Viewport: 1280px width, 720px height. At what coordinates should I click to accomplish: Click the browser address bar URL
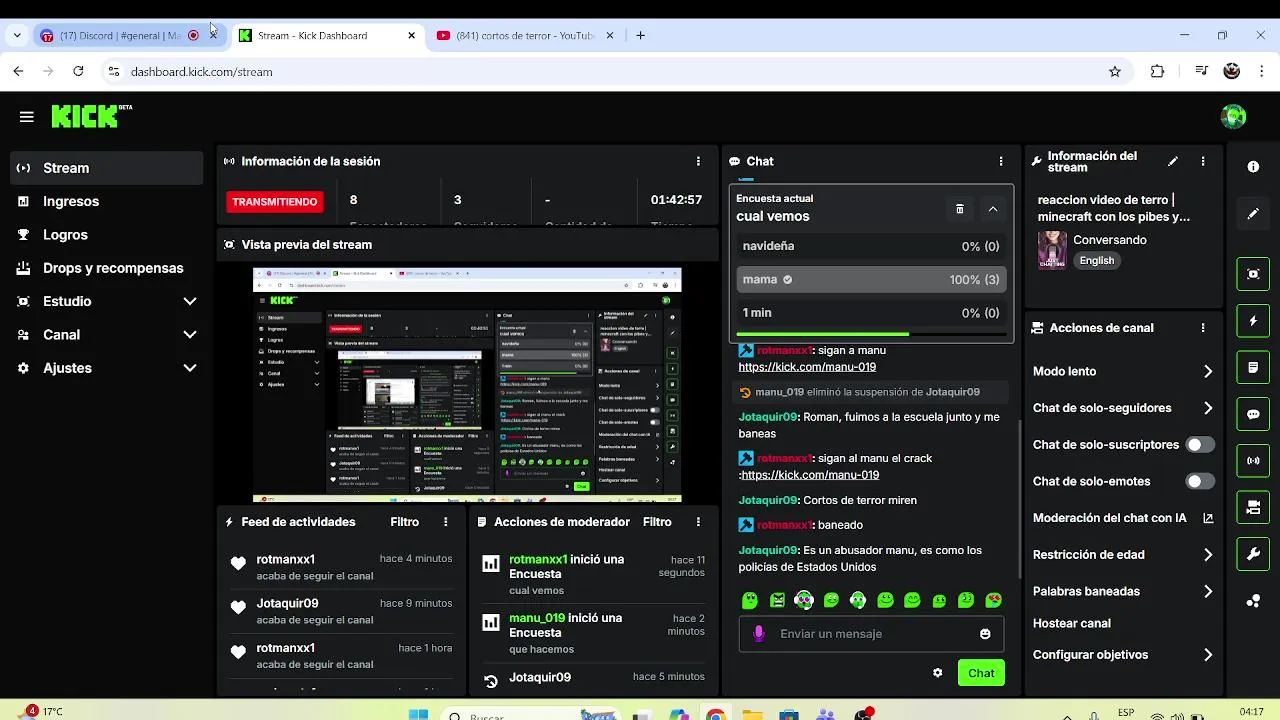pos(202,72)
